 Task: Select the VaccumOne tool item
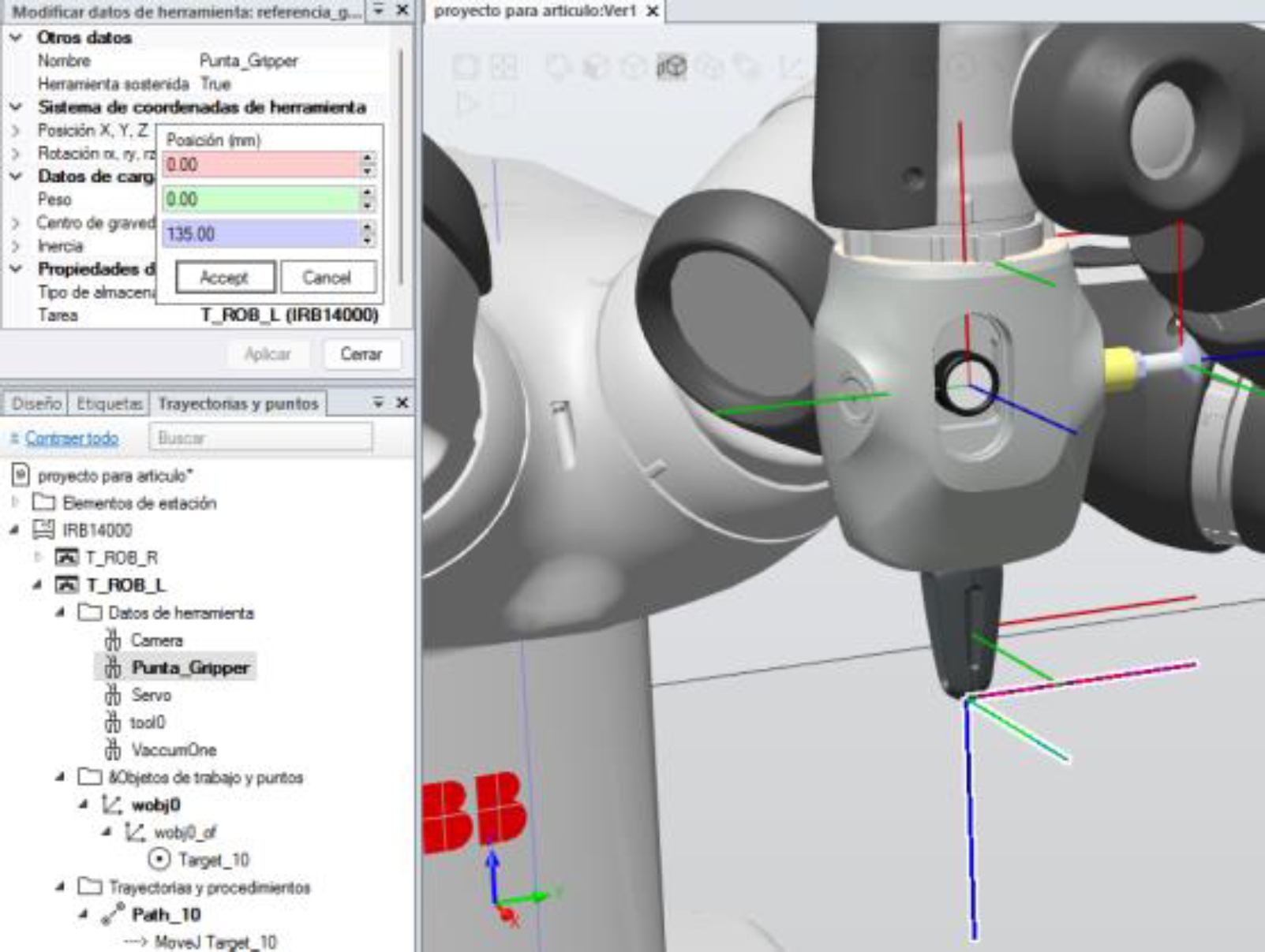(x=173, y=750)
